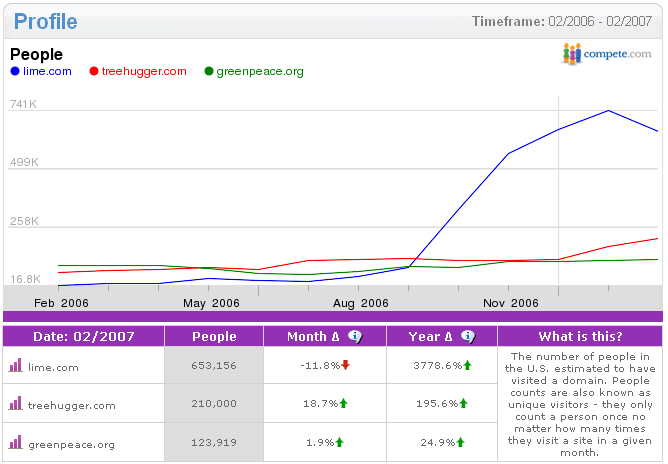Click the bar chart icon beside lime.com
This screenshot has height=464, width=668.
tap(15, 366)
